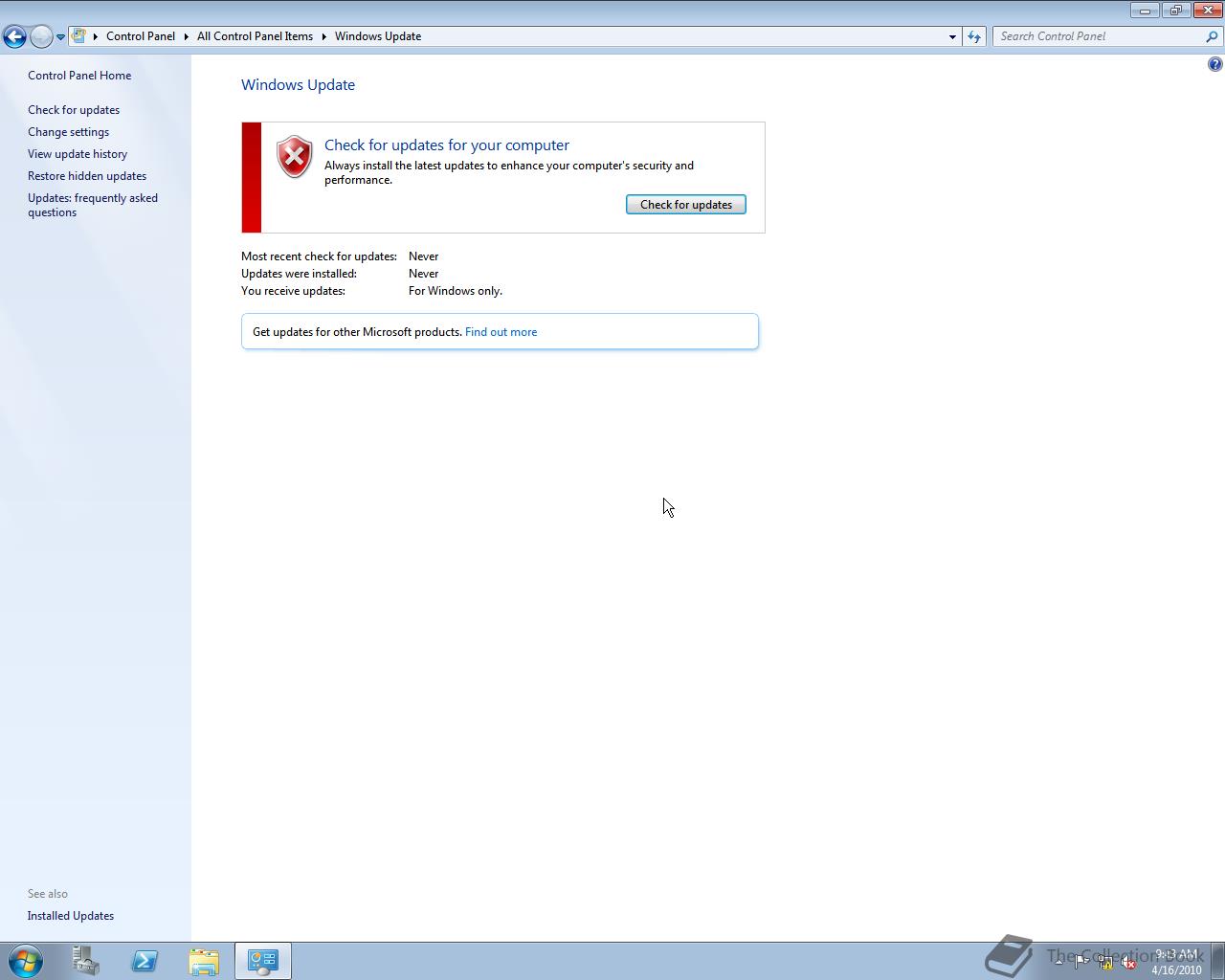The width and height of the screenshot is (1225, 980).
Task: Click the 'For Windows only.' value
Action: point(456,291)
